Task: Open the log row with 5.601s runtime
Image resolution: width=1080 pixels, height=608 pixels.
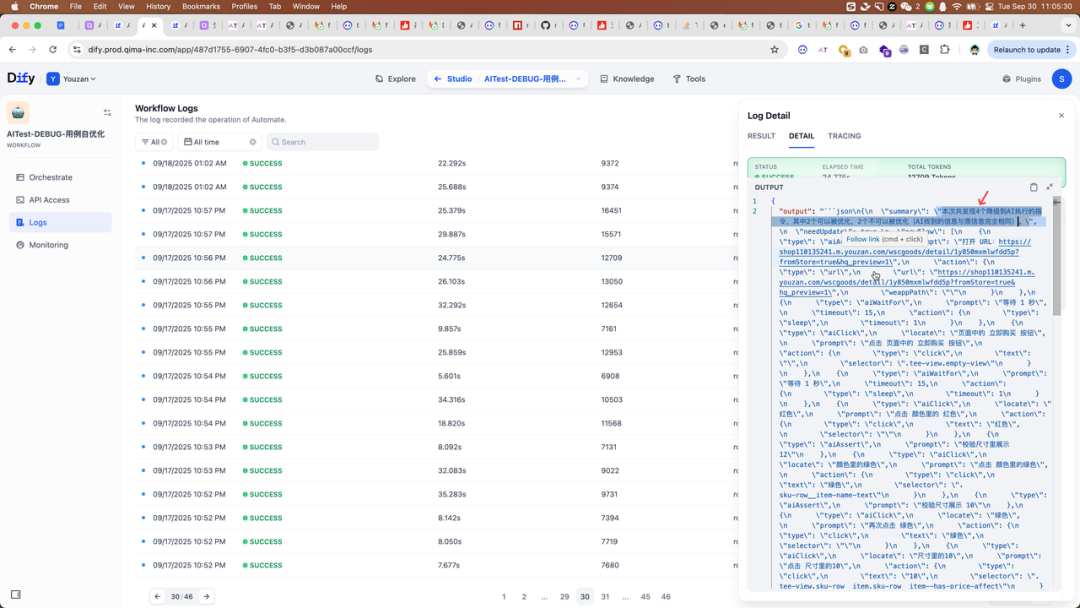Action: 437,376
